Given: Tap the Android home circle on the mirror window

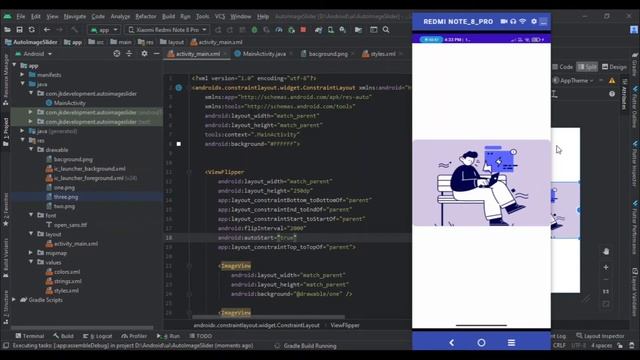Looking at the screenshot, I should pos(481,342).
